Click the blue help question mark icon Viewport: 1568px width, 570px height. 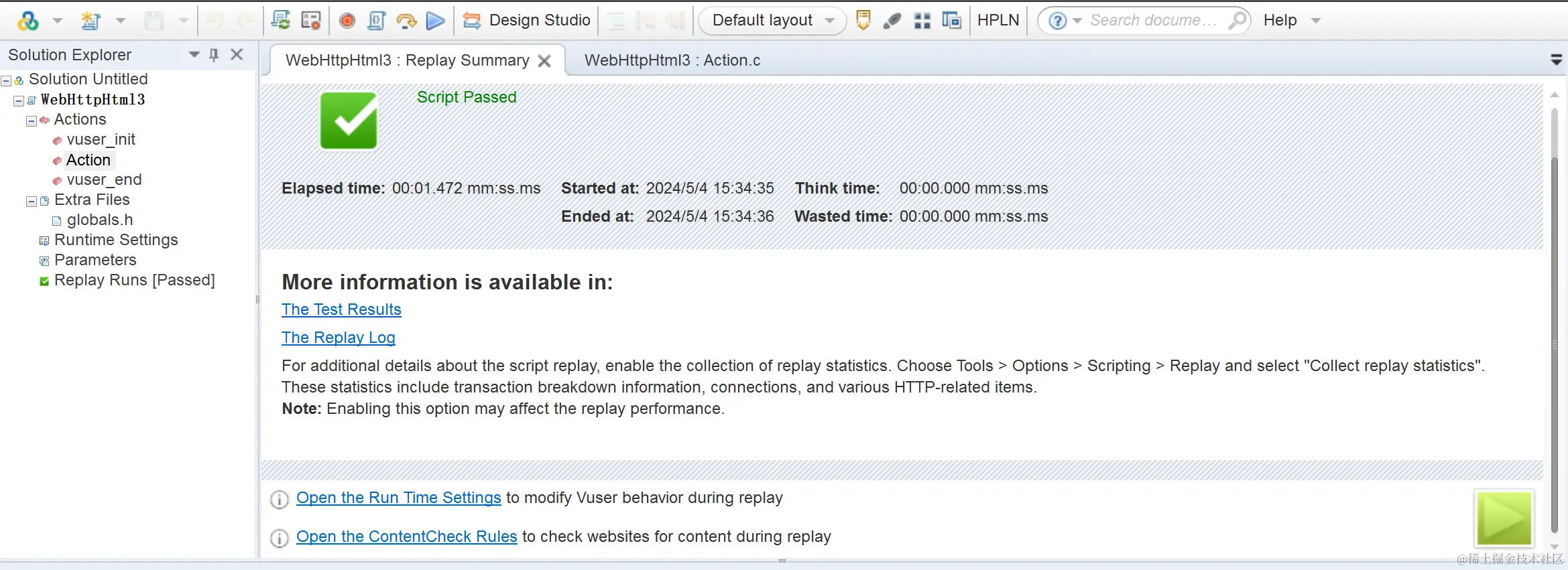(1057, 21)
